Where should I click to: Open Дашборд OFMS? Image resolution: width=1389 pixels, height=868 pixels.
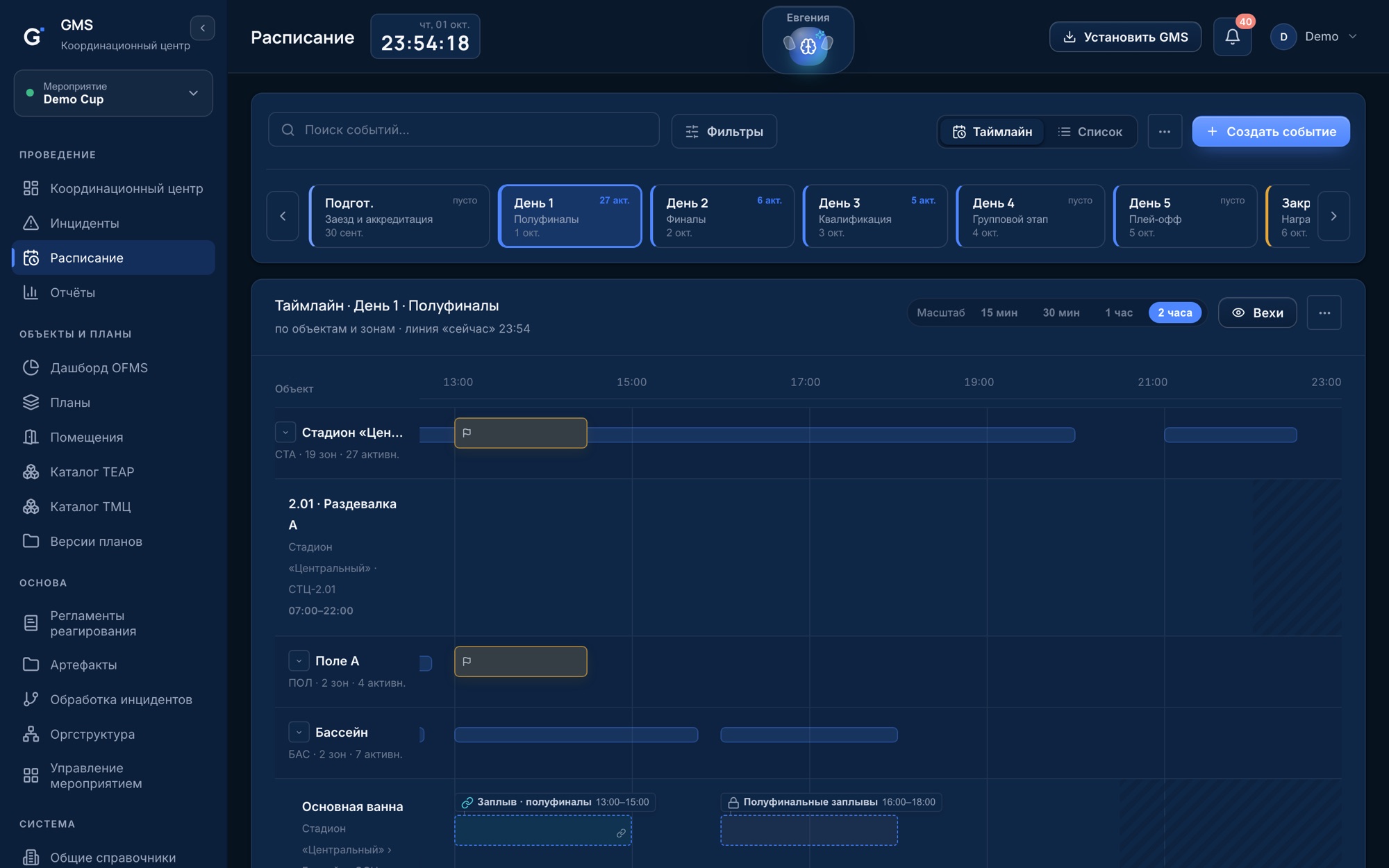point(114,367)
